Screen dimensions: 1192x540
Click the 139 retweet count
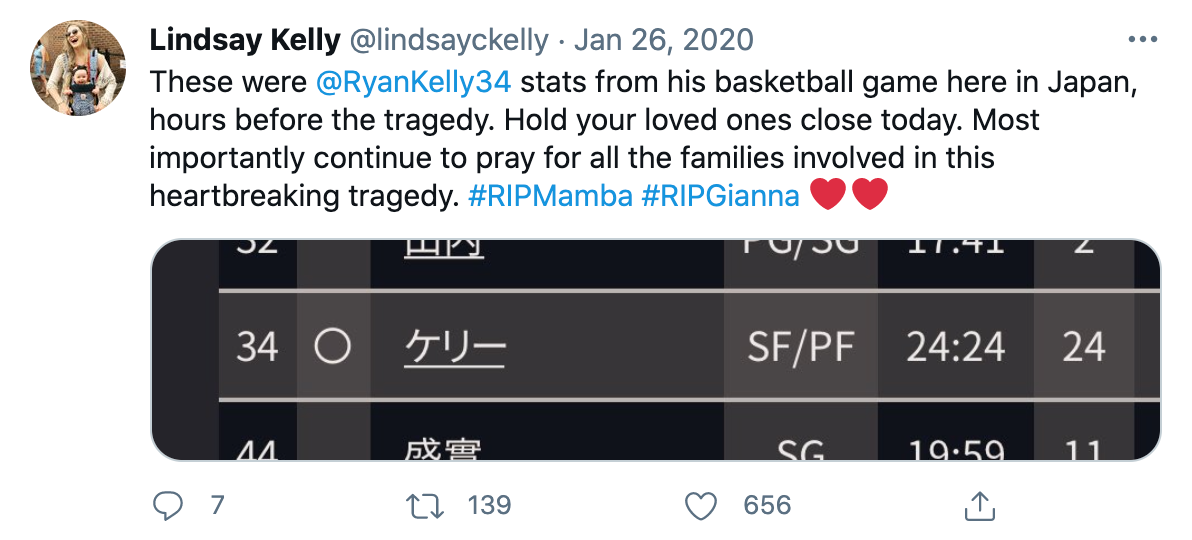point(490,506)
